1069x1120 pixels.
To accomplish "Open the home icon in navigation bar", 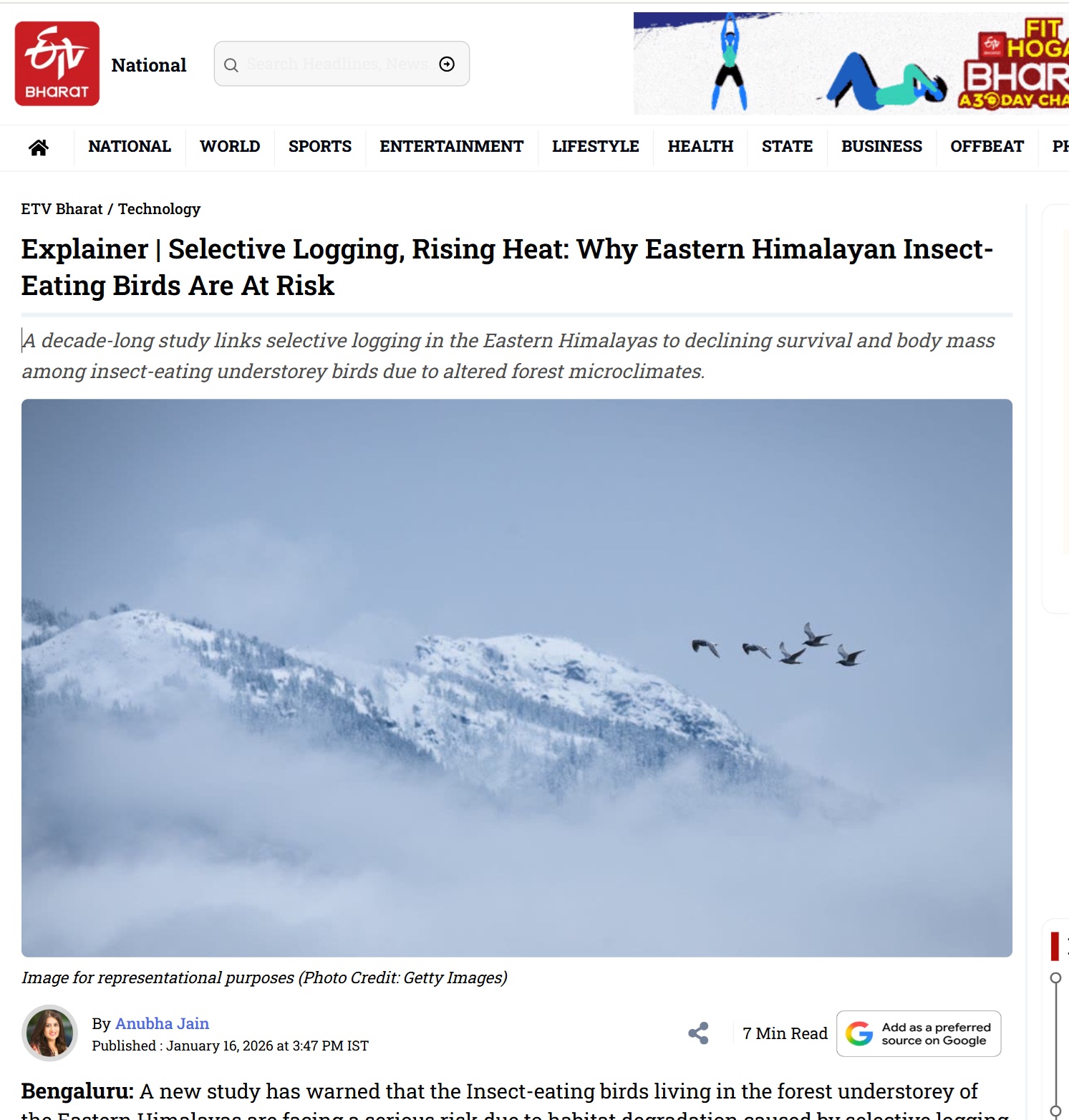I will pos(39,148).
